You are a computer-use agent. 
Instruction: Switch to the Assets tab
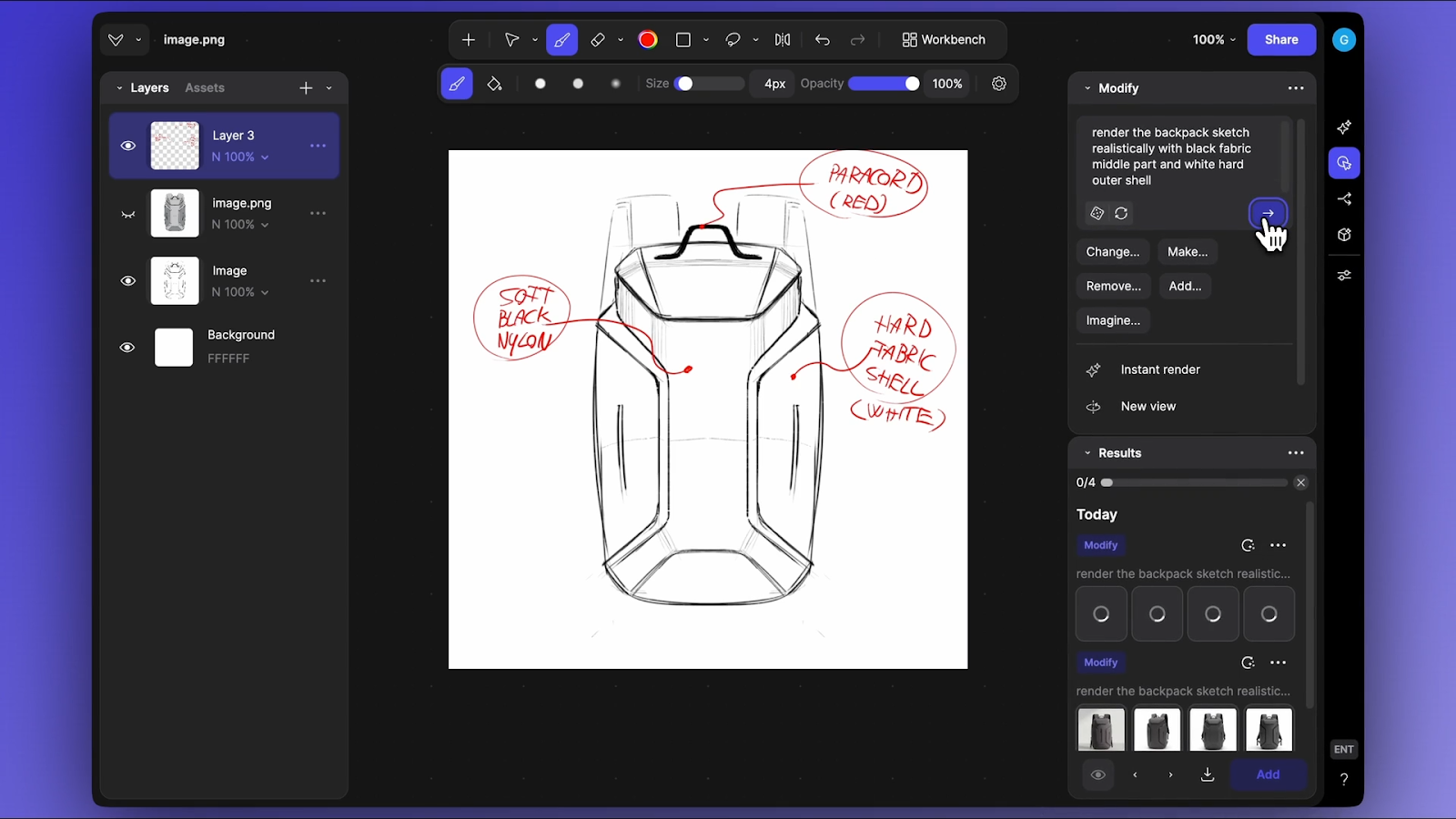205,88
